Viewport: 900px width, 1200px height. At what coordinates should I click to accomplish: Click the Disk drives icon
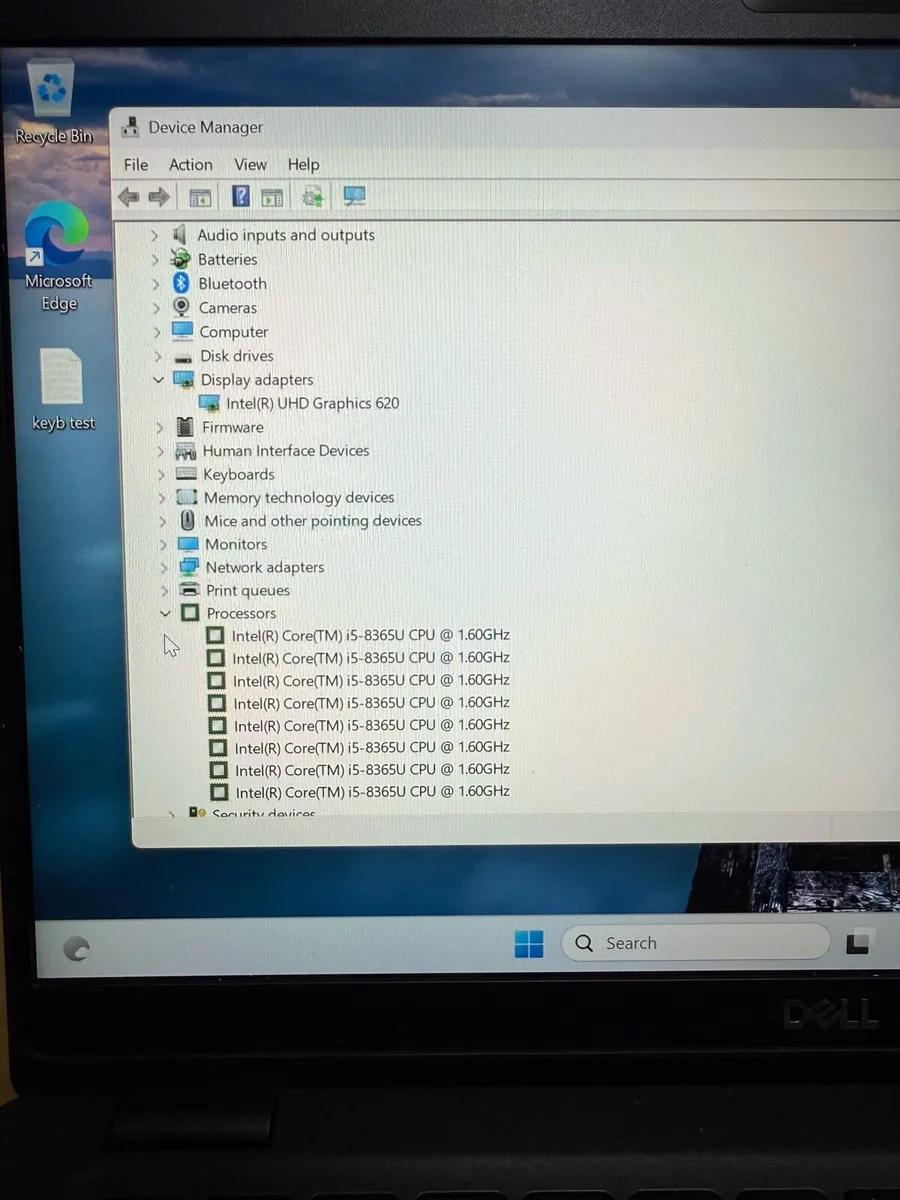click(183, 356)
